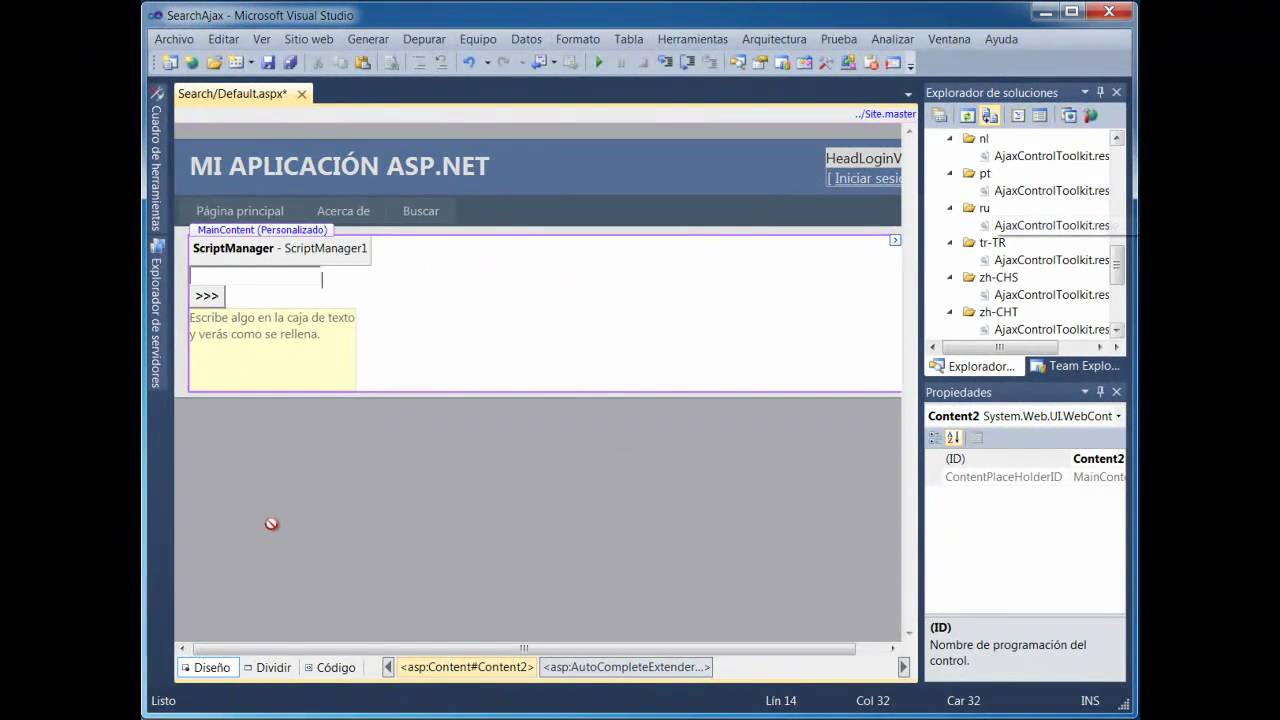Screen dimensions: 1280x720
Task: Click Refresh icon in Explorador de soluciones
Action: coord(968,115)
